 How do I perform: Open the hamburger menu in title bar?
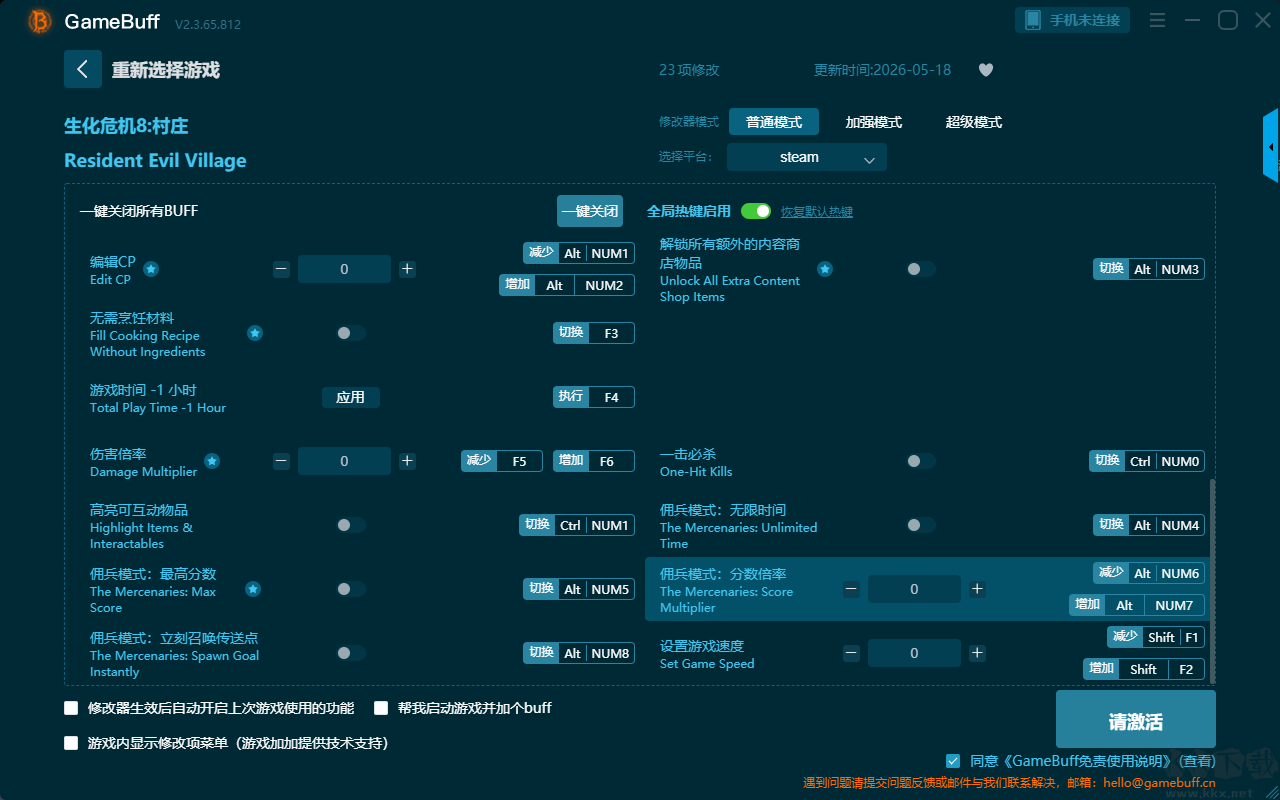1157,20
